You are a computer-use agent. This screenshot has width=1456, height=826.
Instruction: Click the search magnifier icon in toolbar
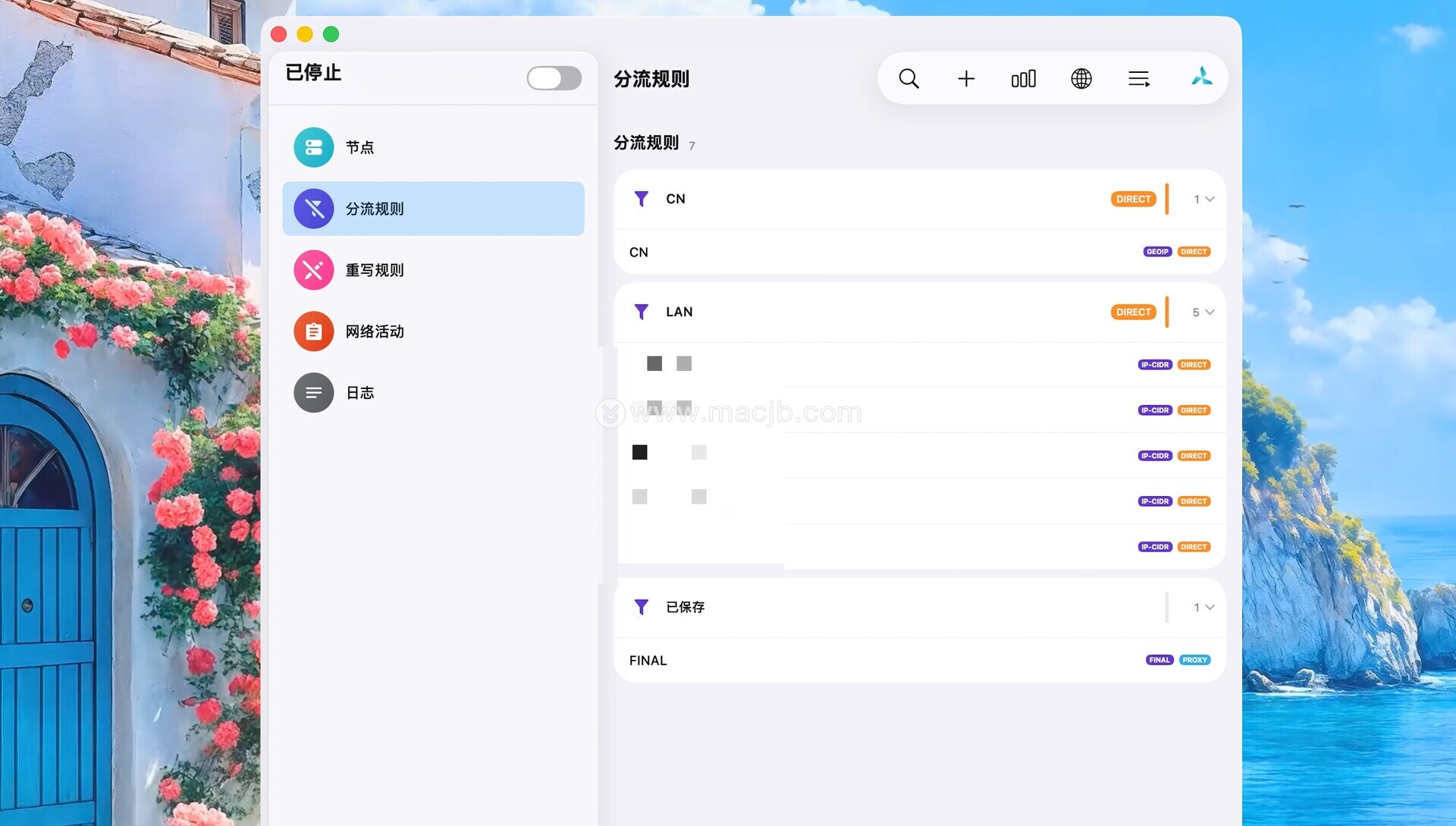click(908, 79)
